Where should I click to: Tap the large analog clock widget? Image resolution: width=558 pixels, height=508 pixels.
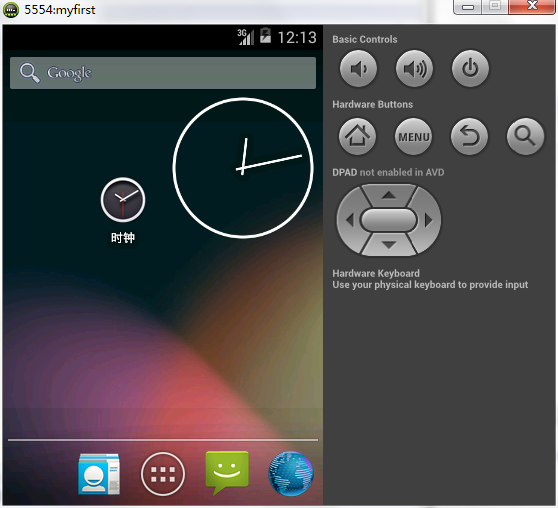pyautogui.click(x=243, y=168)
